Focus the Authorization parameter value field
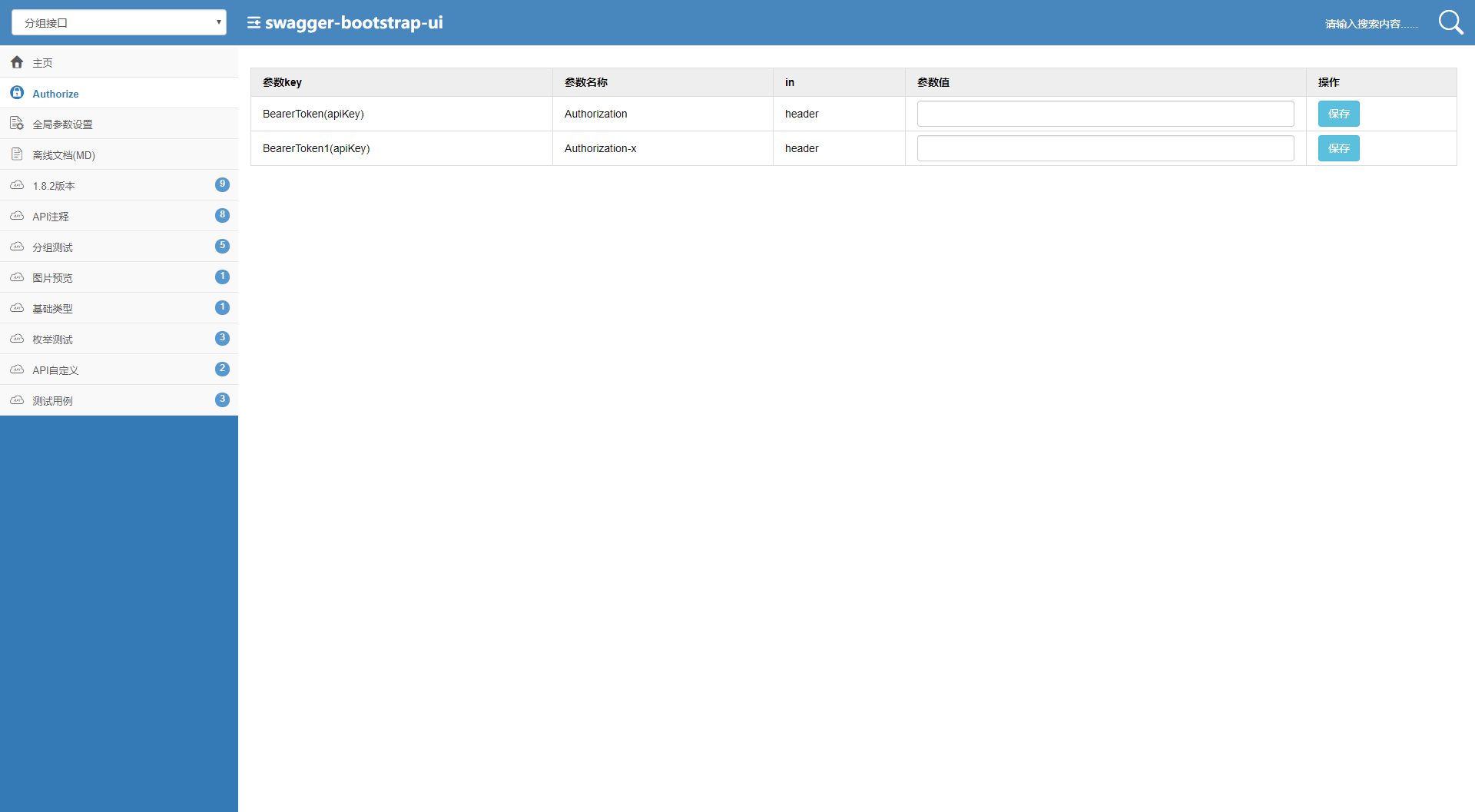The width and height of the screenshot is (1475, 812). click(x=1105, y=114)
